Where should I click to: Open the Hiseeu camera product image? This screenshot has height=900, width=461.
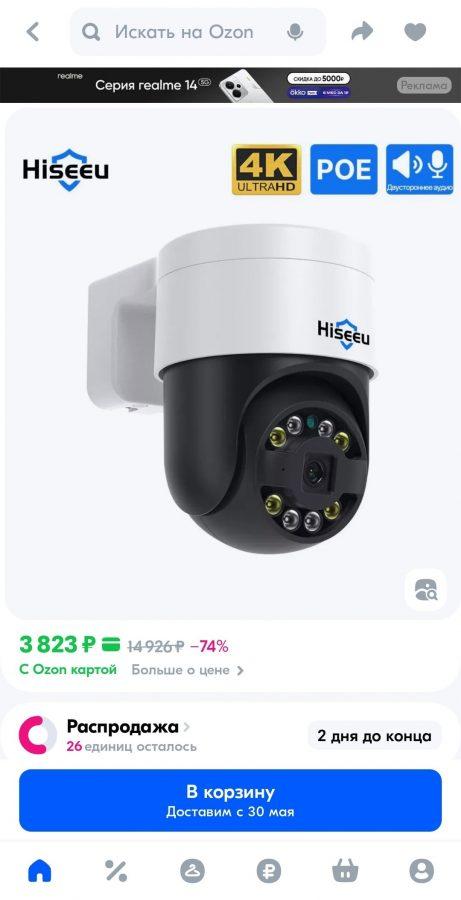230,363
